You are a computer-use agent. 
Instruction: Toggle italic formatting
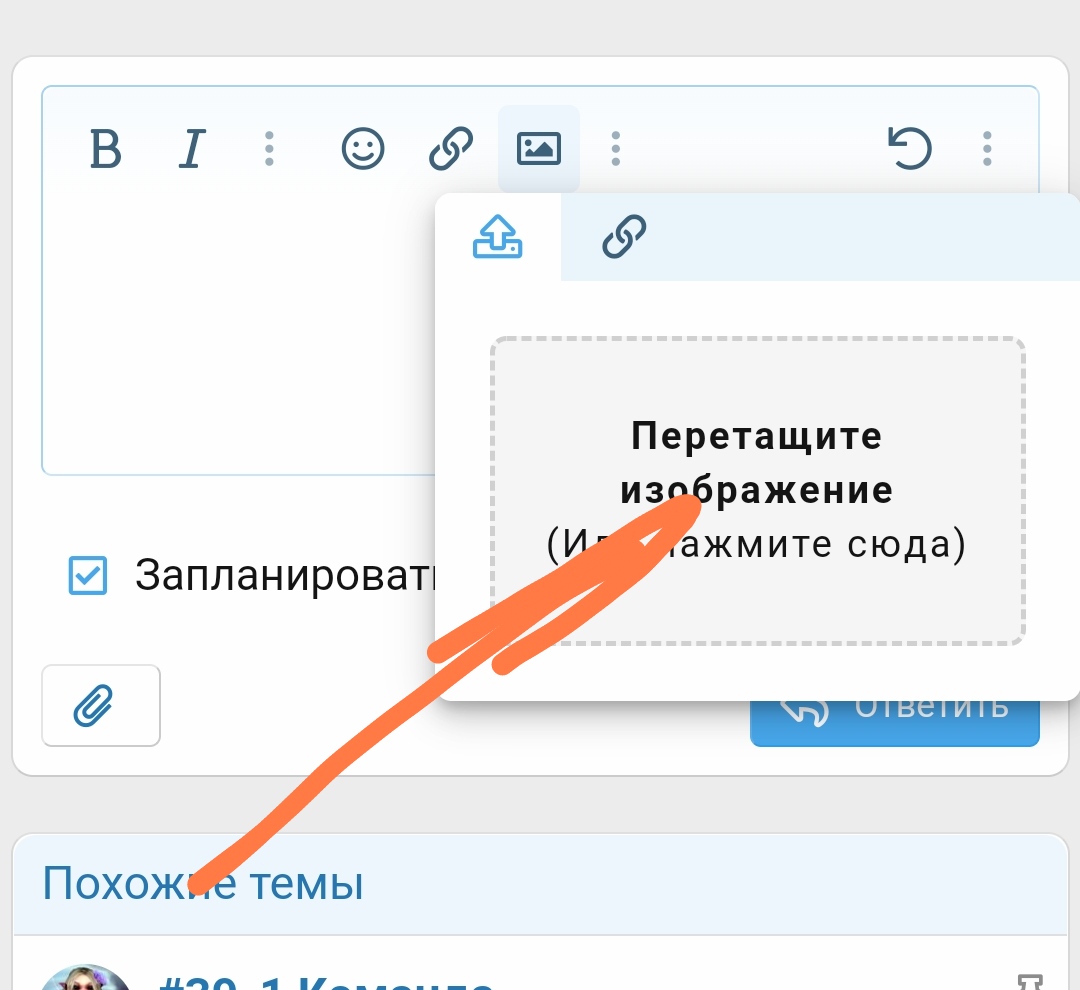193,149
